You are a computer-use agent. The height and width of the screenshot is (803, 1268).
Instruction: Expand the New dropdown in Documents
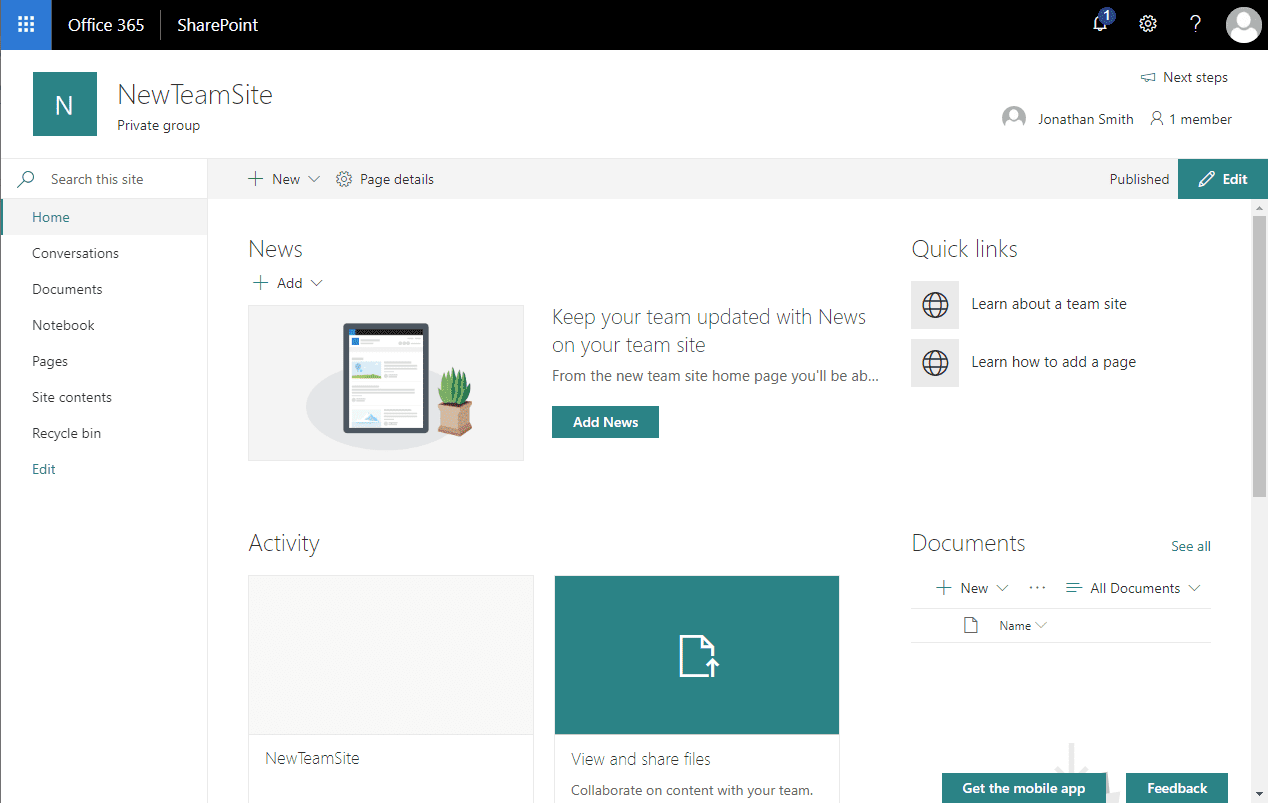pyautogui.click(x=1002, y=588)
